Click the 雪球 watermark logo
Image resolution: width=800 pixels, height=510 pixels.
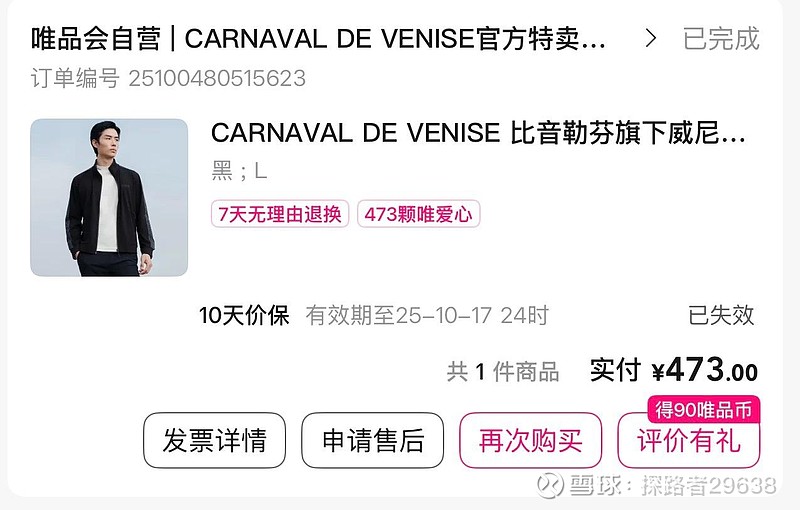click(549, 484)
